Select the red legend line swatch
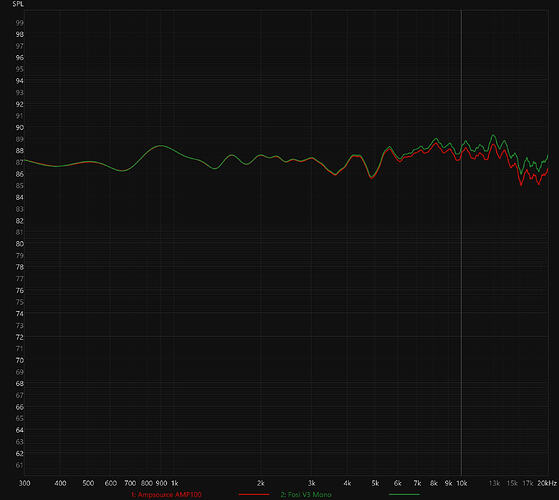559x500 pixels. click(254, 495)
